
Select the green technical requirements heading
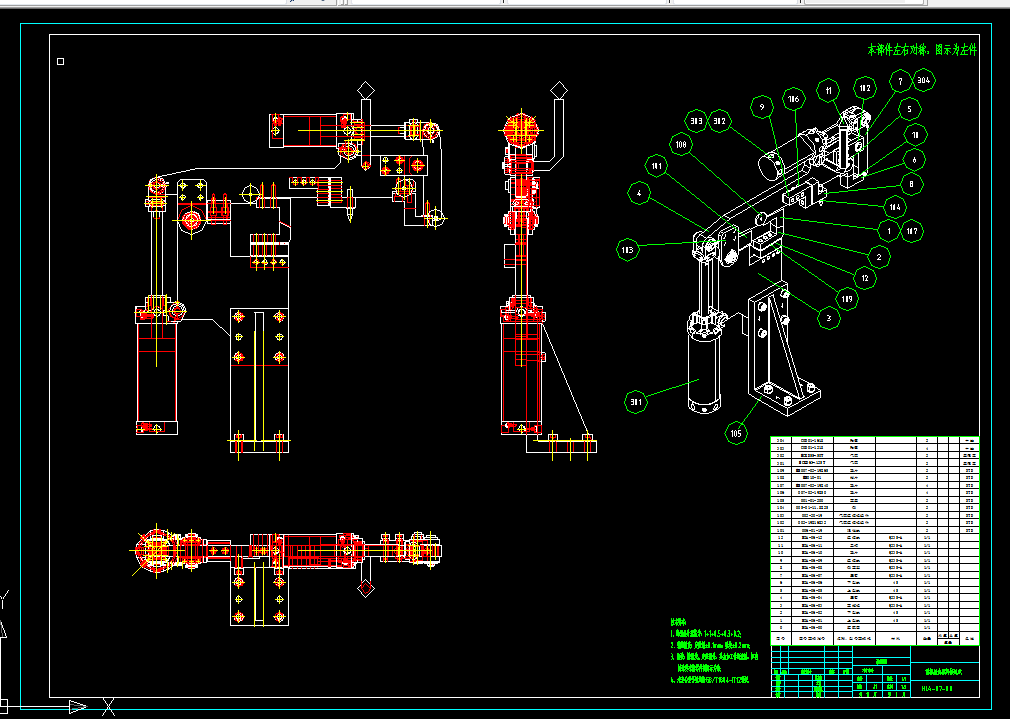(678, 622)
